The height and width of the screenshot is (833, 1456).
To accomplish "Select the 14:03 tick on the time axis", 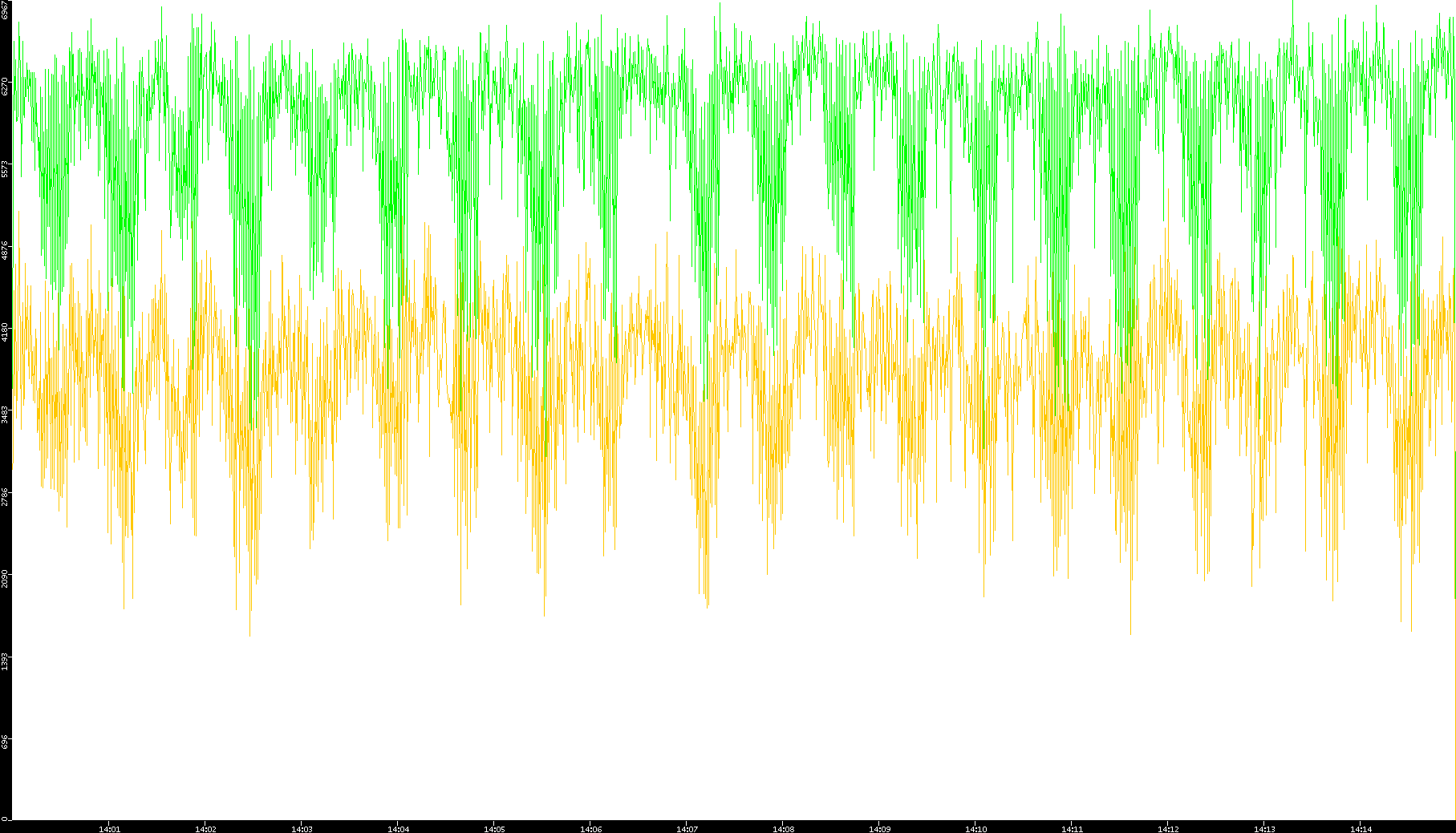I will (302, 829).
